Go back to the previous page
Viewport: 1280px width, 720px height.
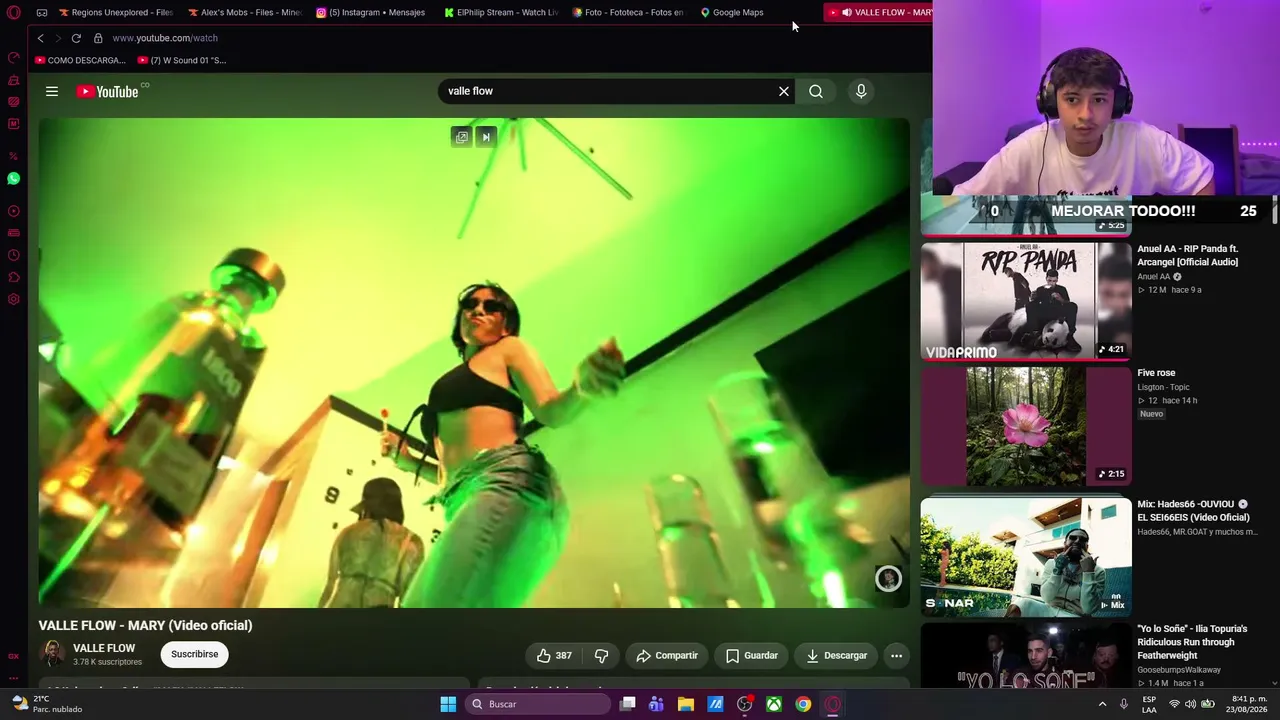pyautogui.click(x=40, y=38)
